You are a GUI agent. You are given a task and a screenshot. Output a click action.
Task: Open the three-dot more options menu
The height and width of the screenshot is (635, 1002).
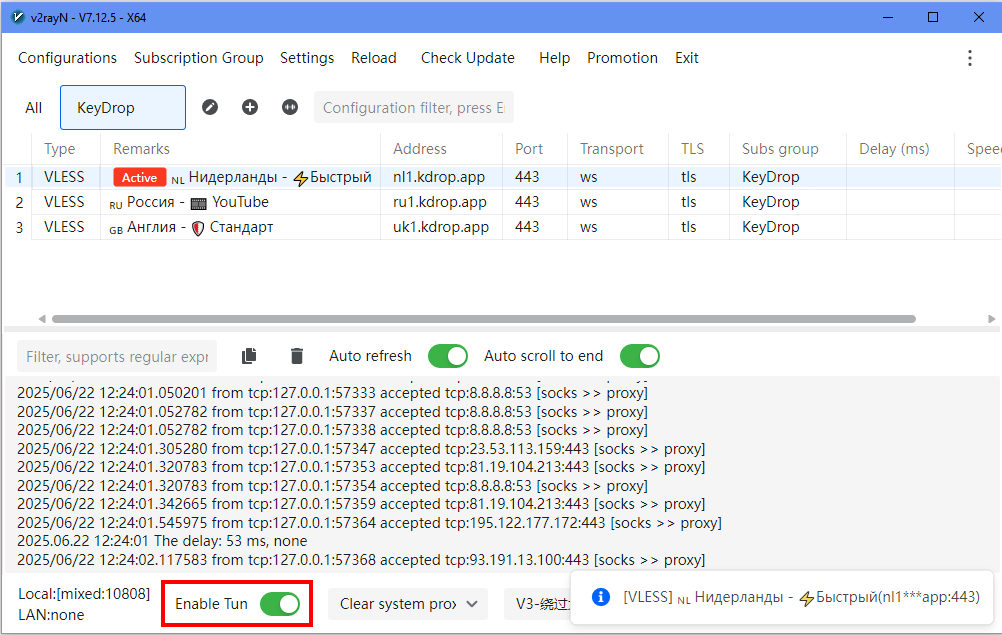tap(969, 58)
